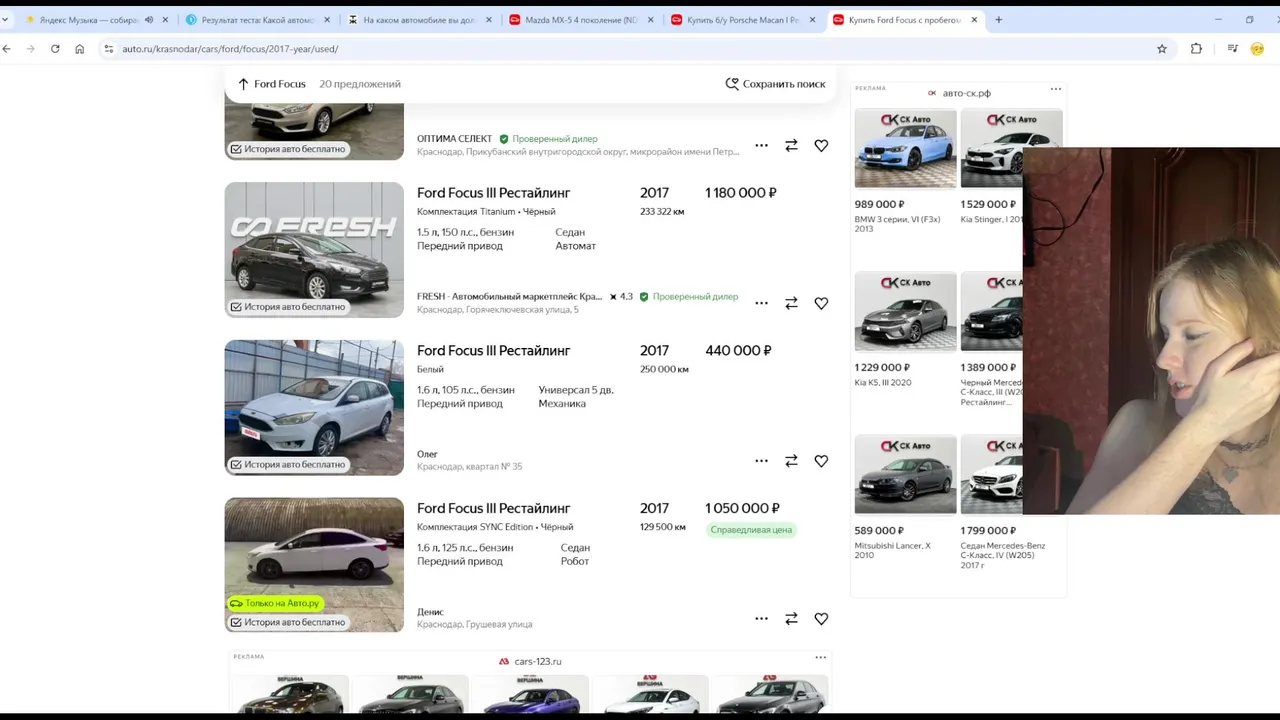Open the 440 000 ₽ Ford Focus listing title
The image size is (1280, 720).
pyautogui.click(x=493, y=351)
